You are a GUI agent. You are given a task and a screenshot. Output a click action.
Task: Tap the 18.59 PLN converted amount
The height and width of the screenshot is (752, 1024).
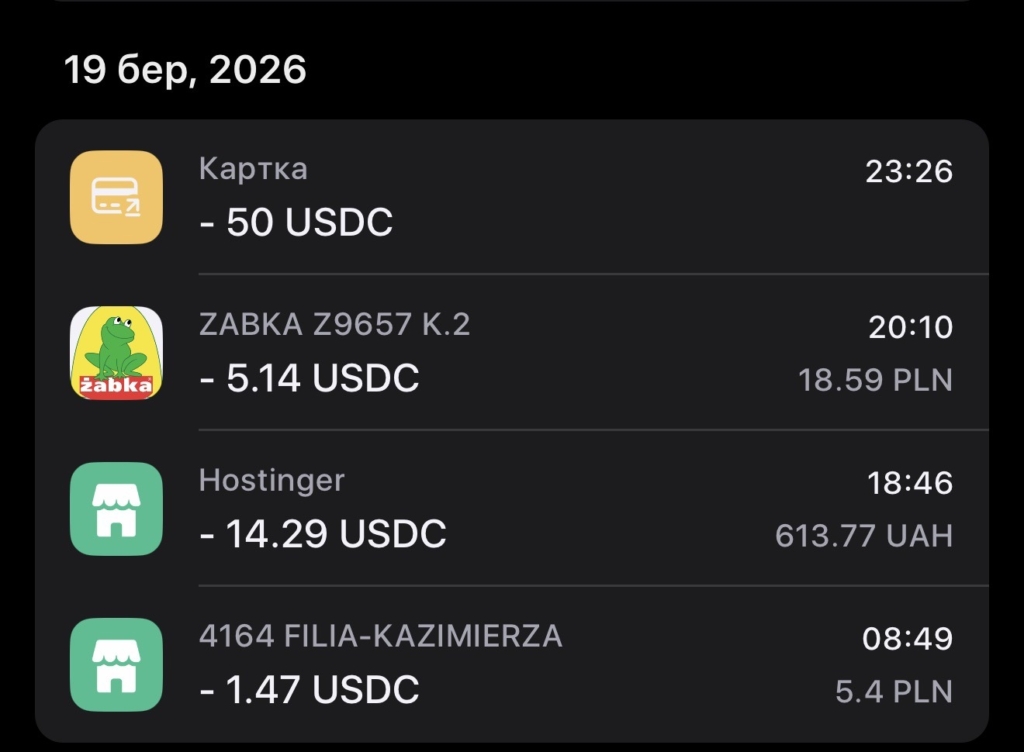click(878, 381)
